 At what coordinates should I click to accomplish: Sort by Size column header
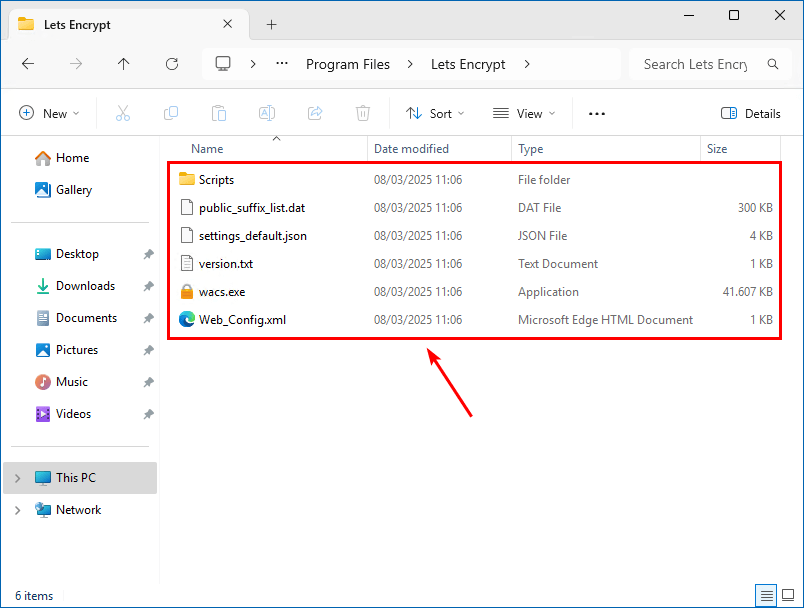[x=717, y=149]
